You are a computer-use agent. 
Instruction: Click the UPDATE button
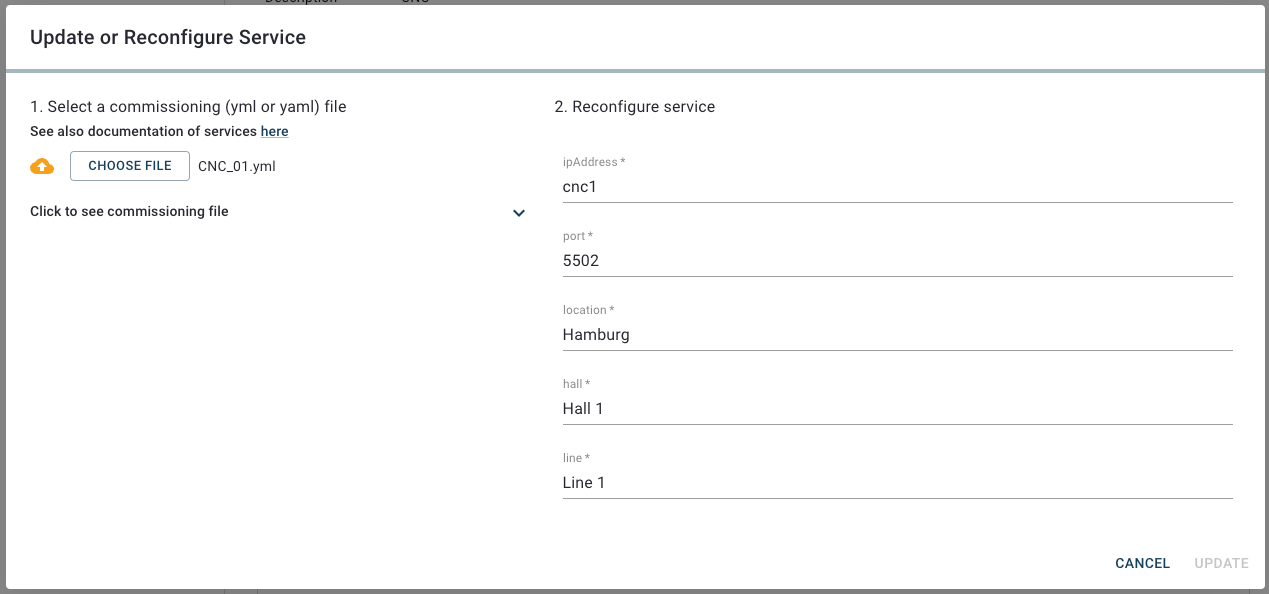point(1221,563)
